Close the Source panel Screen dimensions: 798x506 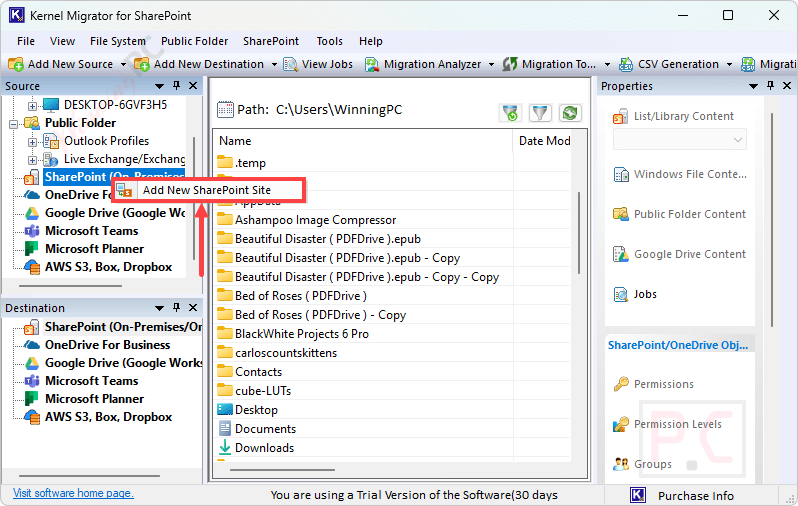(193, 86)
